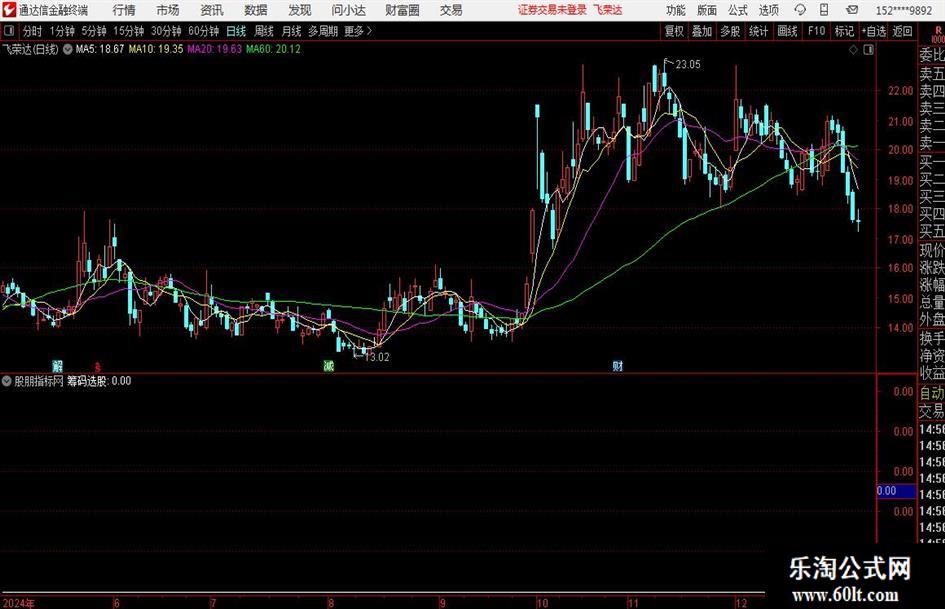
Task: Switch to 月线 monthly period
Action: (x=292, y=31)
